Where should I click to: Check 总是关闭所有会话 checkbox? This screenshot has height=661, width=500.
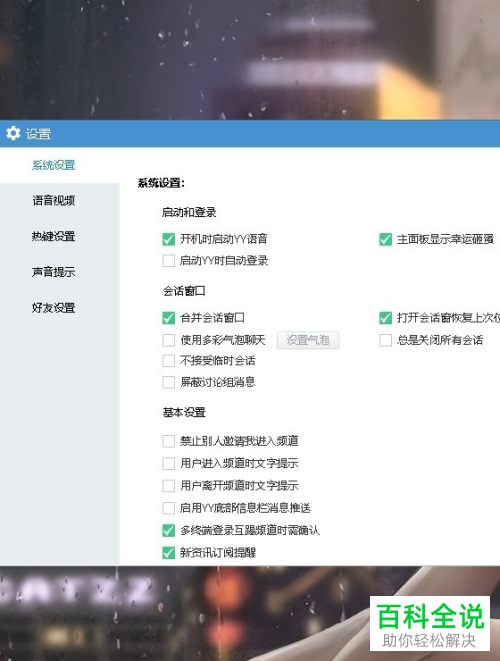point(385,340)
